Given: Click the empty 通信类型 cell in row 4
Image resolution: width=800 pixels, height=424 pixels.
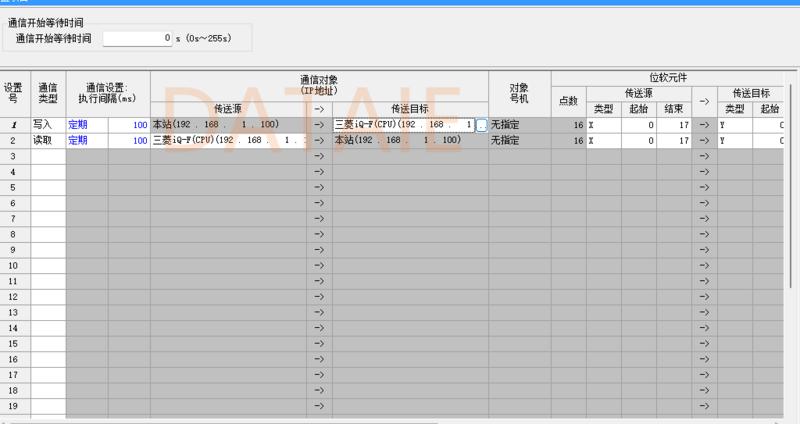Looking at the screenshot, I should tap(48, 172).
